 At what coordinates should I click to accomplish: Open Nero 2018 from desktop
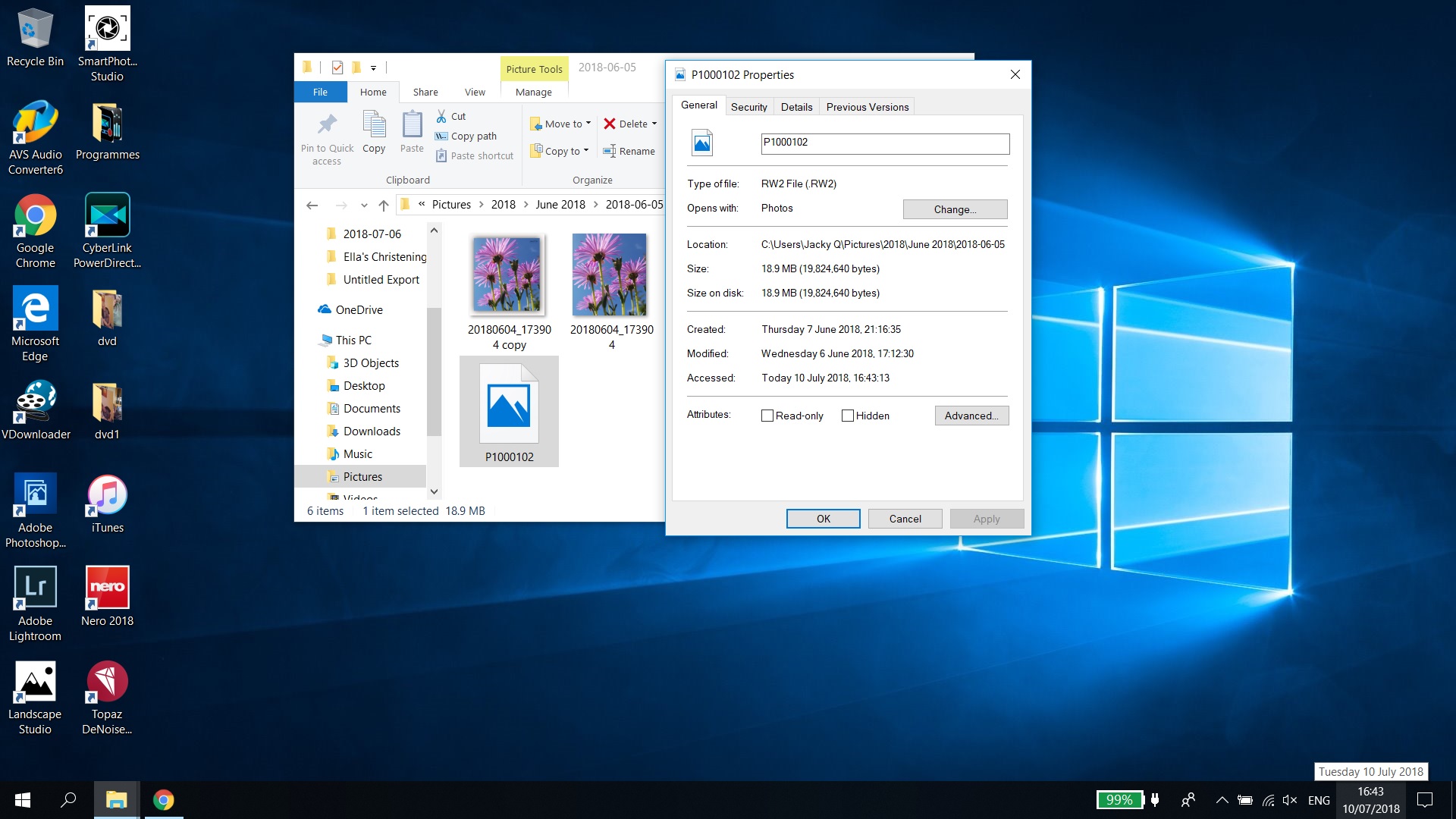pyautogui.click(x=106, y=589)
